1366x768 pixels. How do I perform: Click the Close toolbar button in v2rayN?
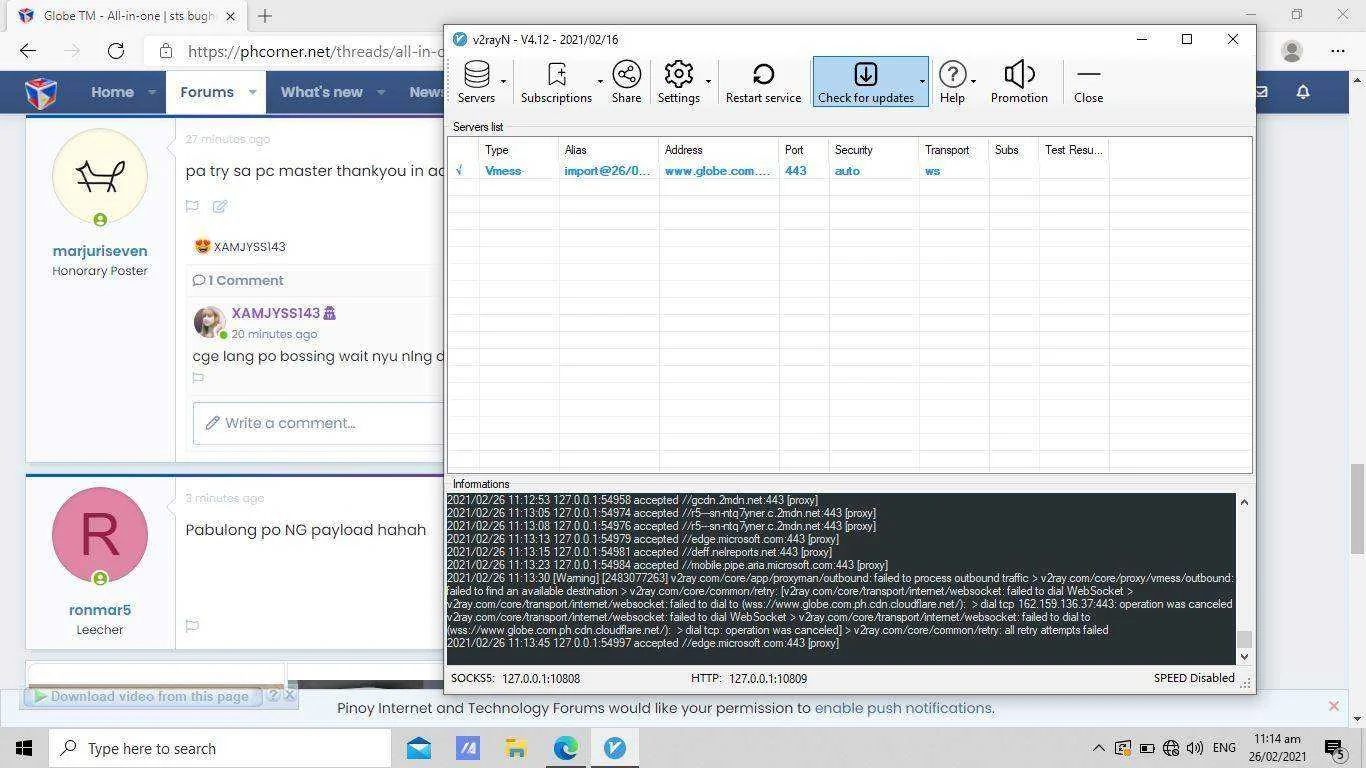click(1088, 82)
